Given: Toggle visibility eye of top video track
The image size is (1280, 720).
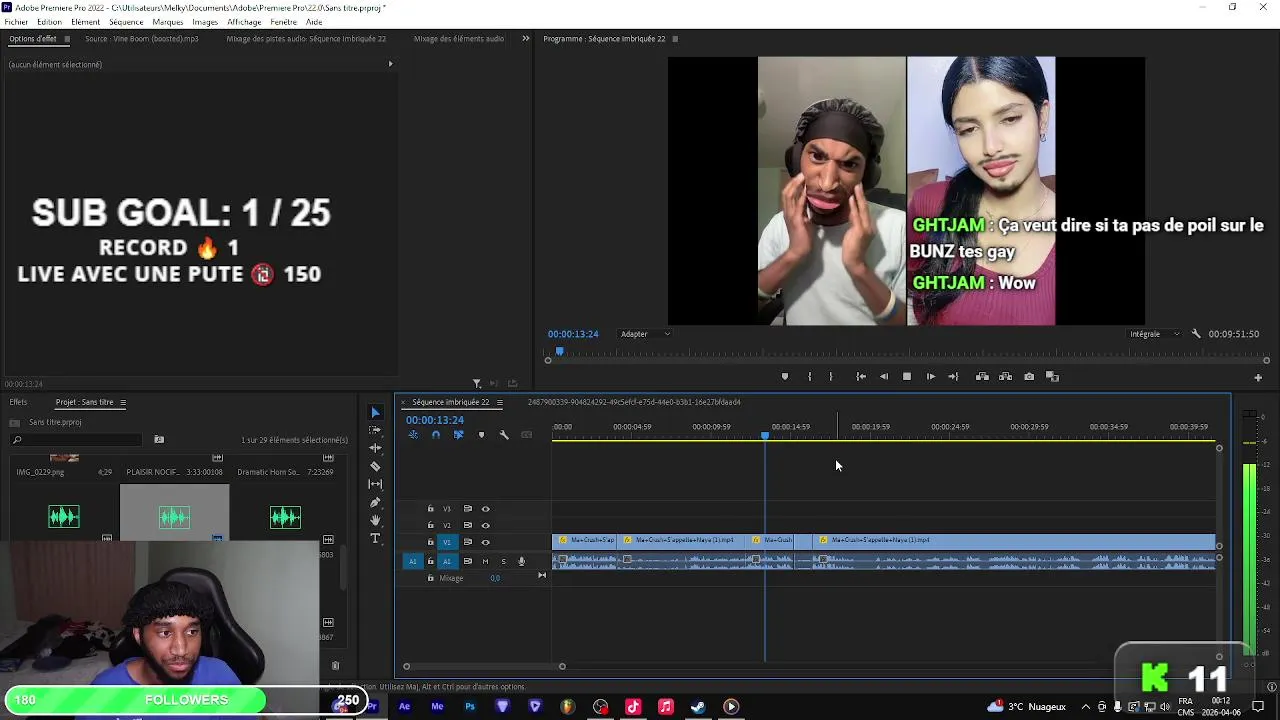Looking at the screenshot, I should coord(486,509).
